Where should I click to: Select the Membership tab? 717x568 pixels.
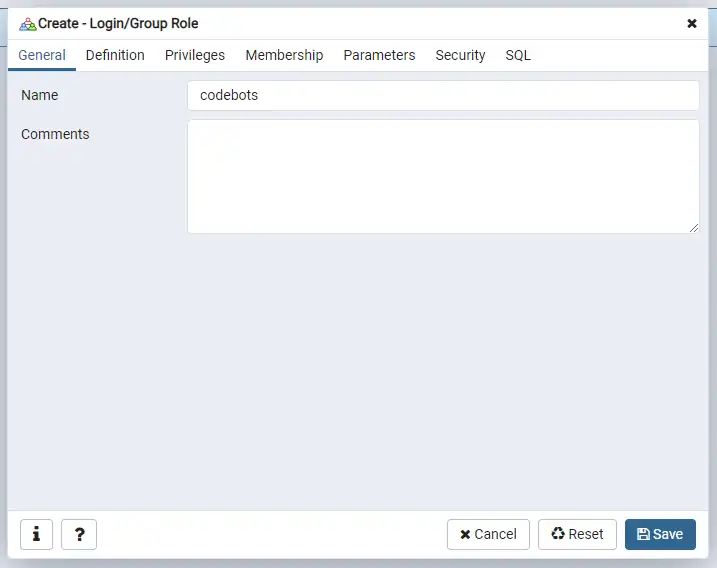(x=284, y=55)
